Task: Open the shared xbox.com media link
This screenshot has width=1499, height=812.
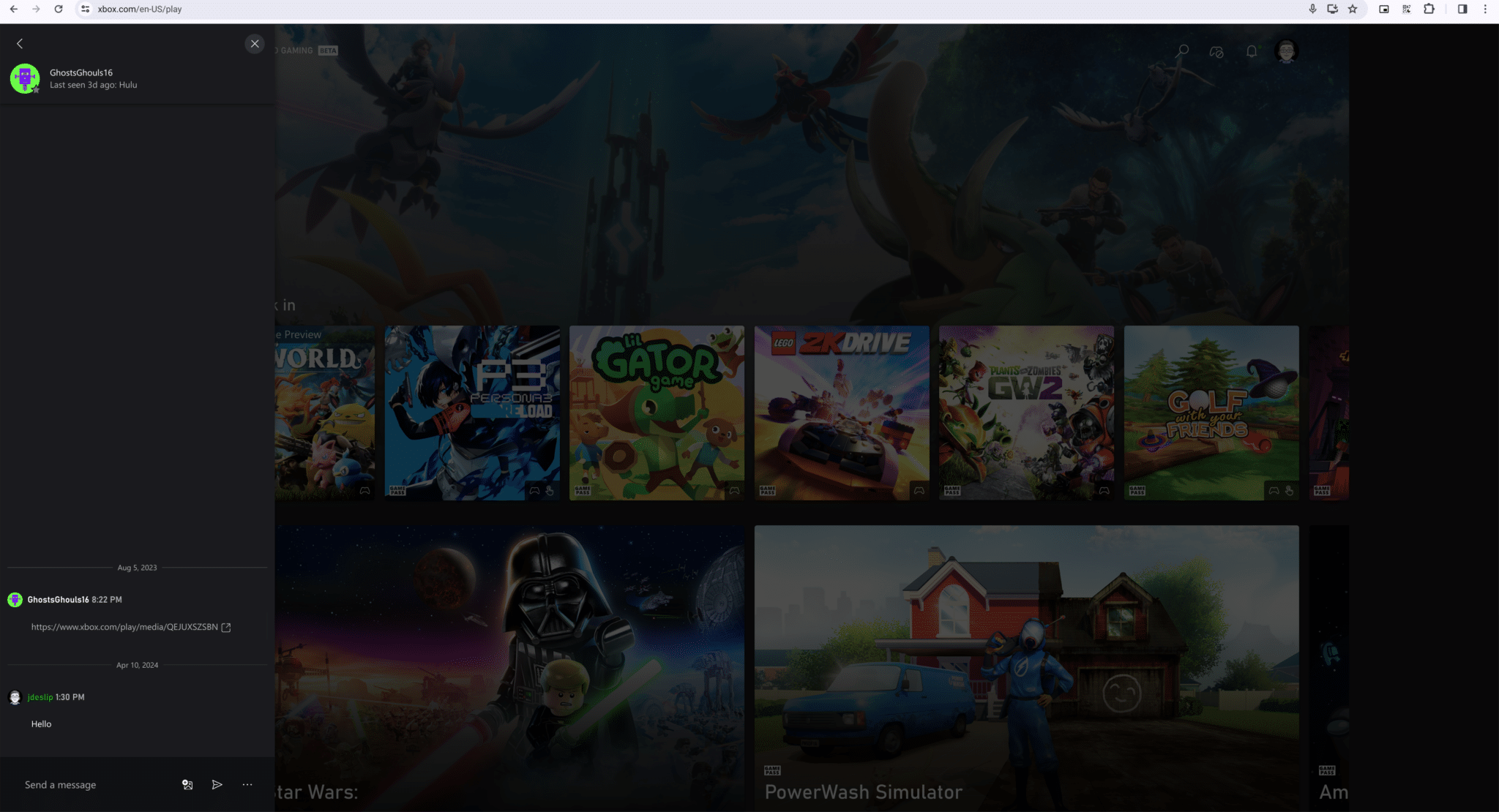Action: (124, 627)
